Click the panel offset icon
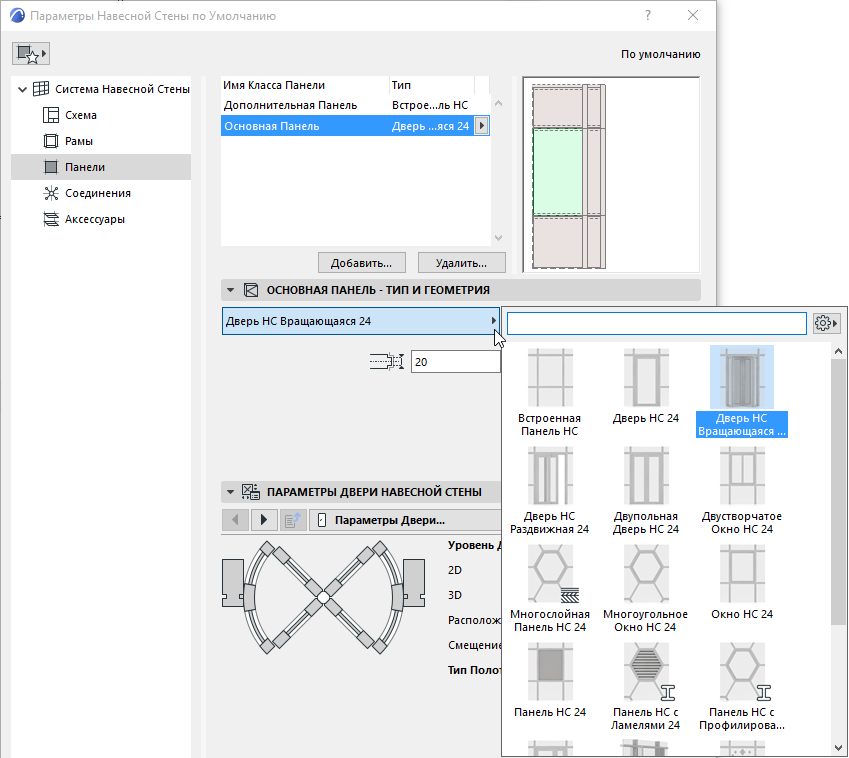The width and height of the screenshot is (849, 758). (387, 362)
